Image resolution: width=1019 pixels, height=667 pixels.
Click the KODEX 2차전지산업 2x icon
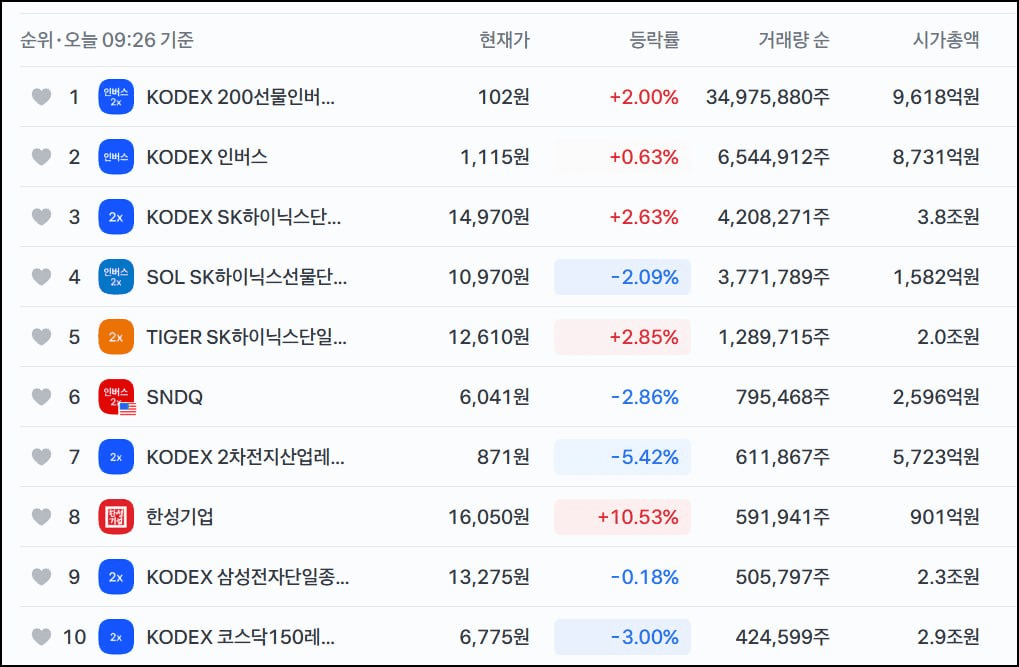[116, 457]
